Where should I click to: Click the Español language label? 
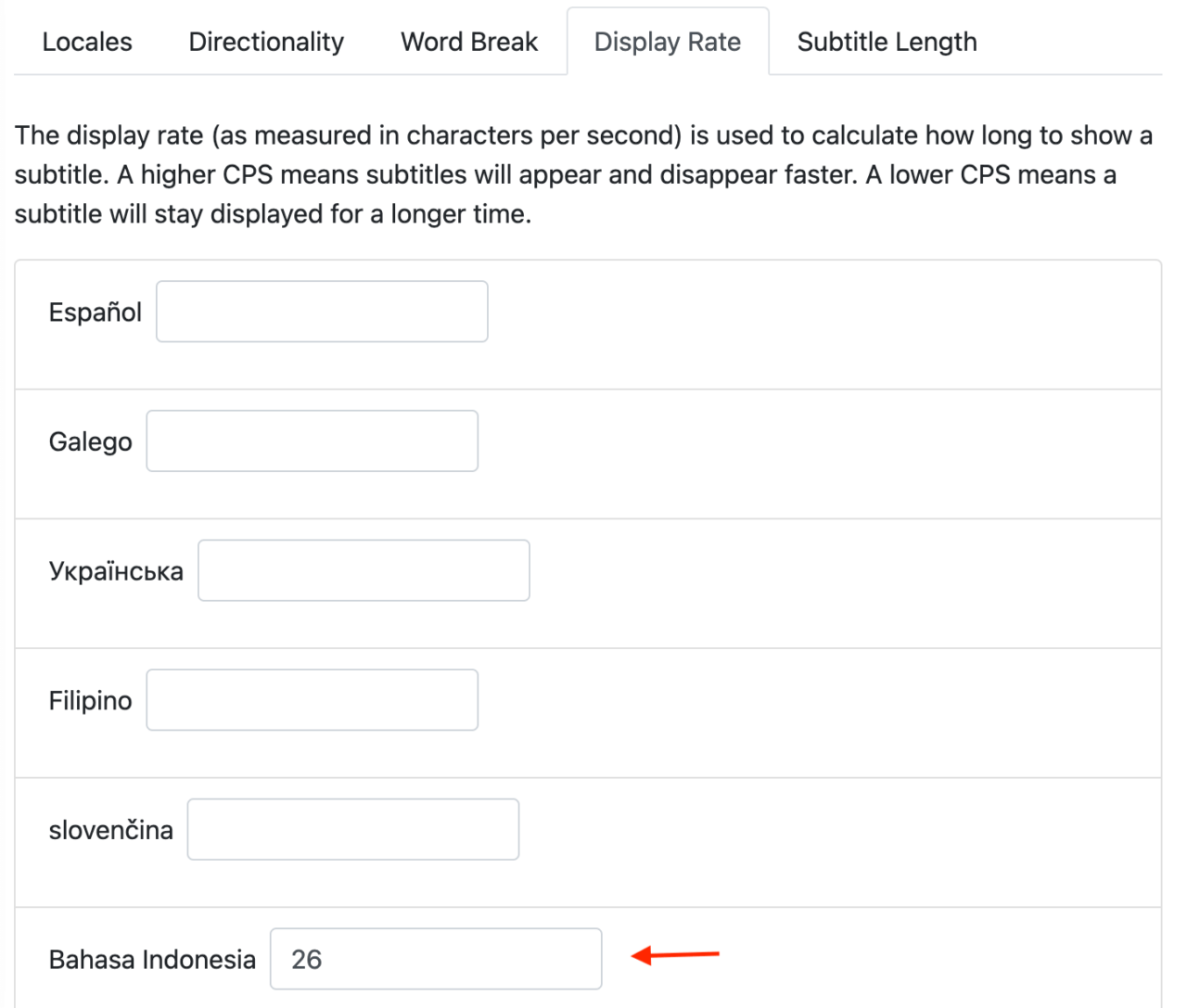(x=95, y=312)
